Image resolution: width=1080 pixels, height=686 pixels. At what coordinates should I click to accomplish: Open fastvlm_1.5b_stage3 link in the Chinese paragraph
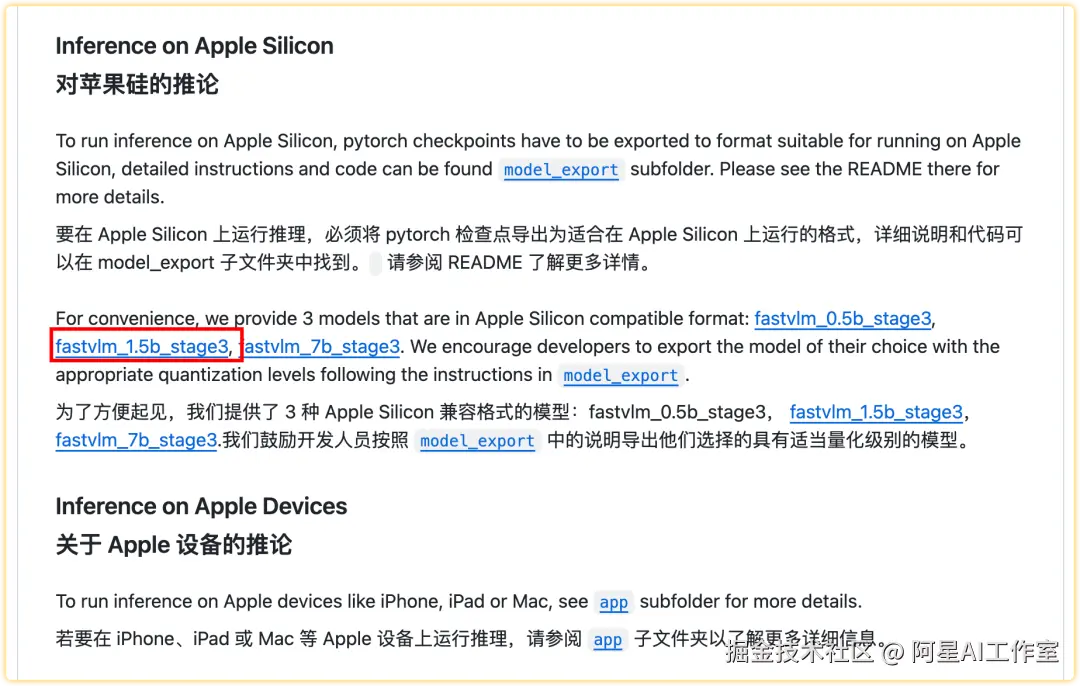point(876,412)
